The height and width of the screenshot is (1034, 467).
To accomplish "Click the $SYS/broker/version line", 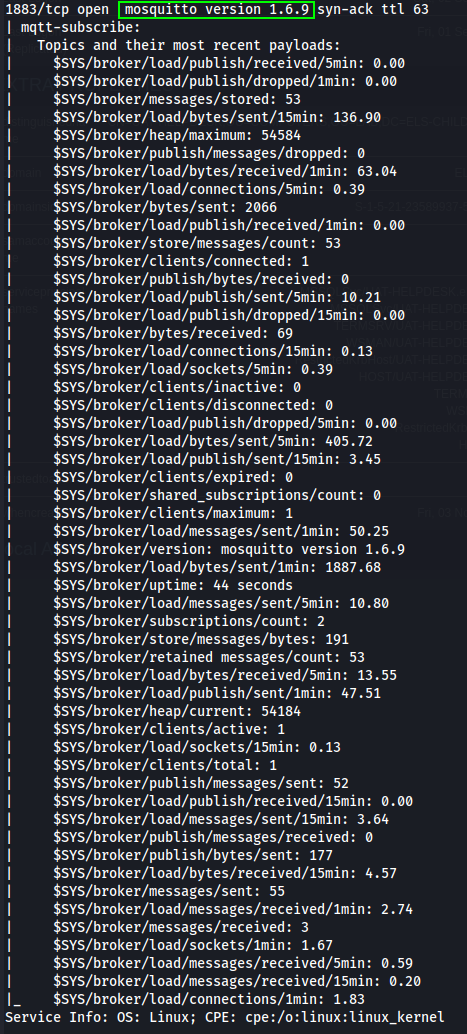I will pyautogui.click(x=229, y=549).
